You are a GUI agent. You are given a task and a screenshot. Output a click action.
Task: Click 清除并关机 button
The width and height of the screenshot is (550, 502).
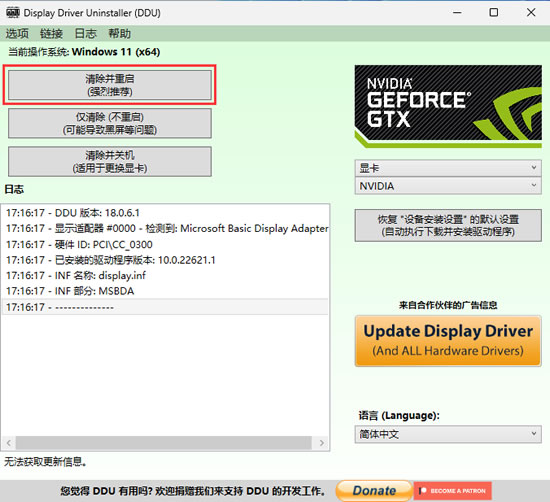click(110, 161)
